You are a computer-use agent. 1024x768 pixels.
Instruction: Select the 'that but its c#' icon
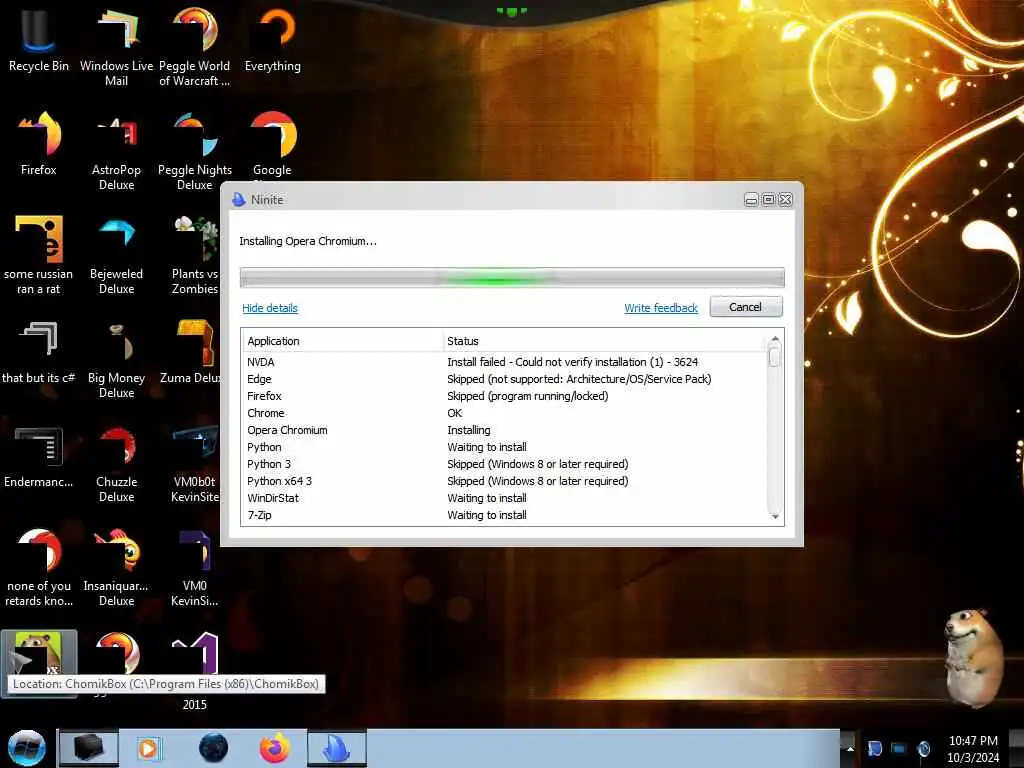click(x=39, y=353)
